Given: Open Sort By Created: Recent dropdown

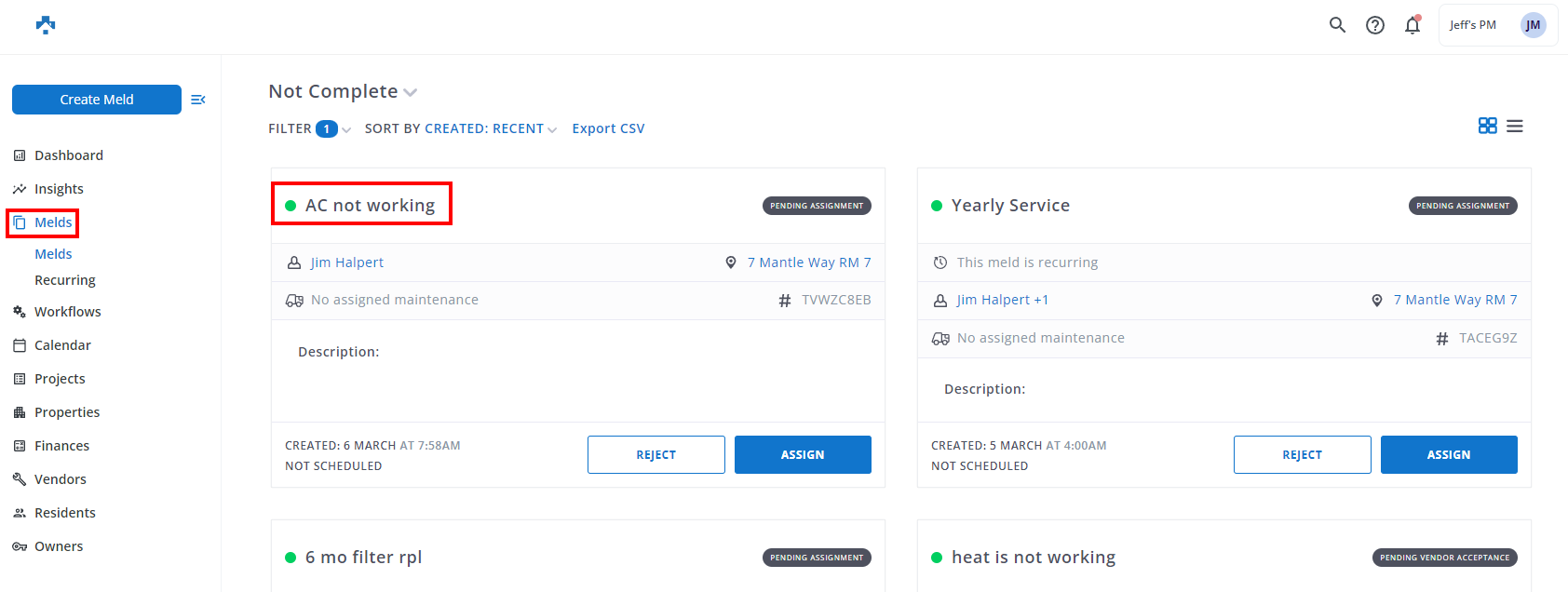Looking at the screenshot, I should click(x=460, y=128).
